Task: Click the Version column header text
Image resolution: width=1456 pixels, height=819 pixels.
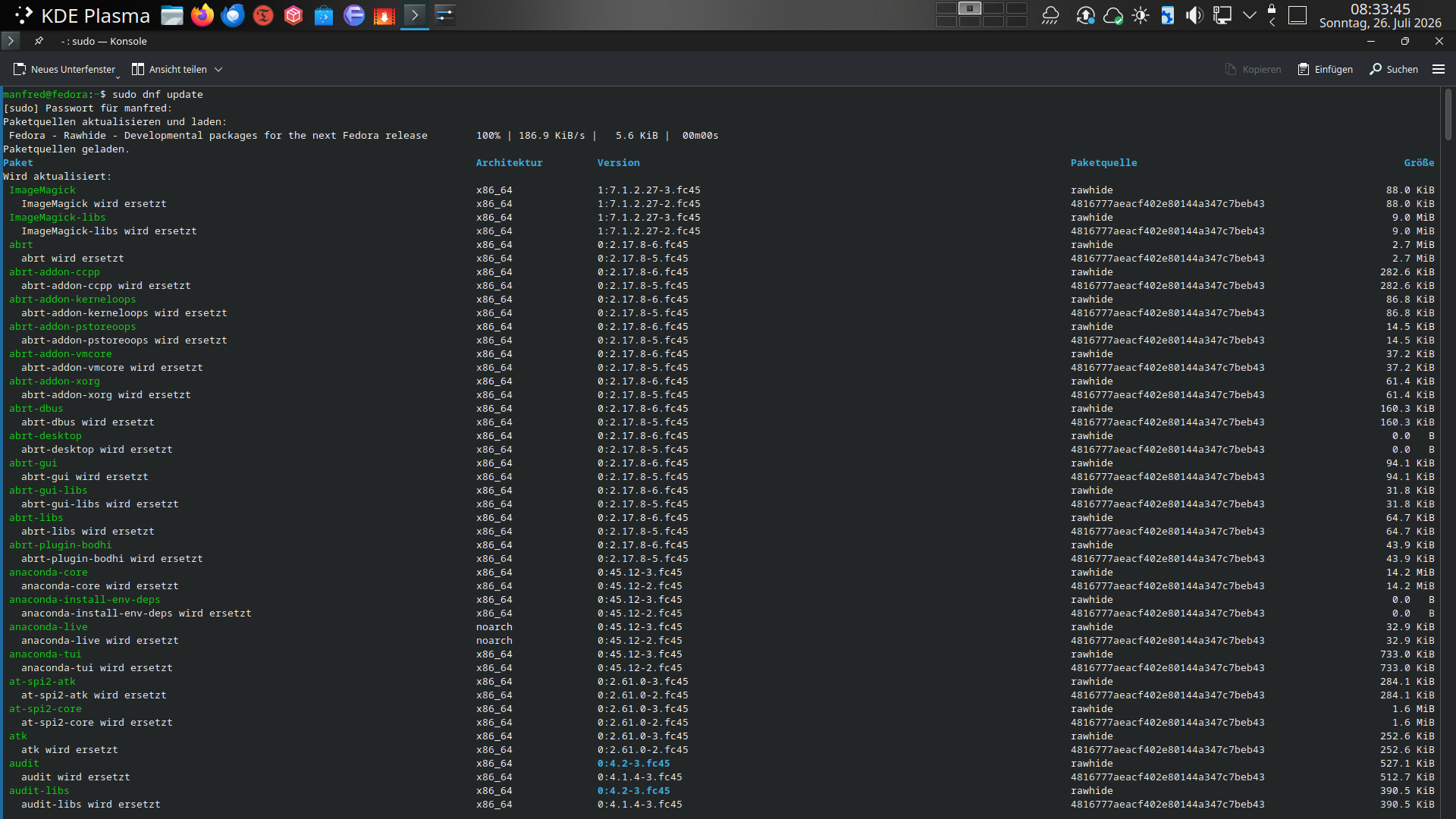Action: tap(618, 163)
